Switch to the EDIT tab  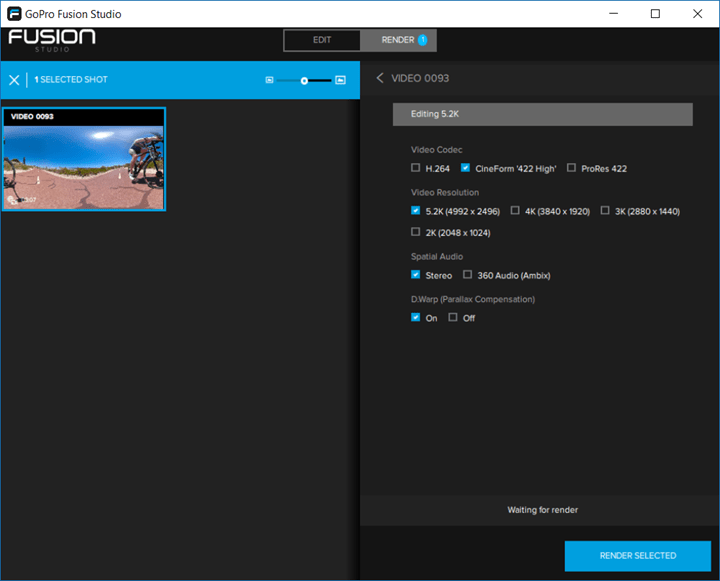pyautogui.click(x=322, y=40)
